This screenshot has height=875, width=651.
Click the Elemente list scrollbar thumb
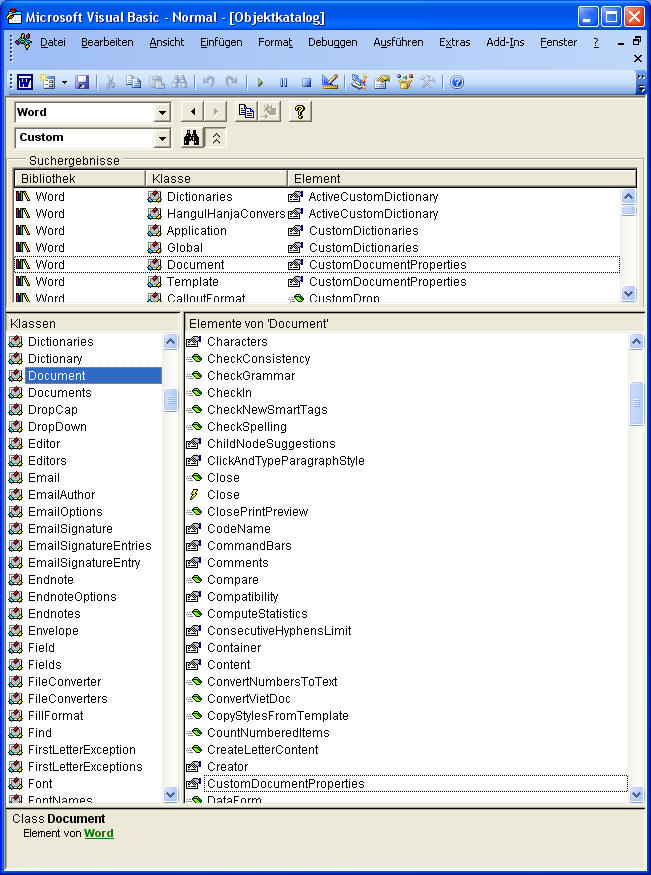click(636, 403)
